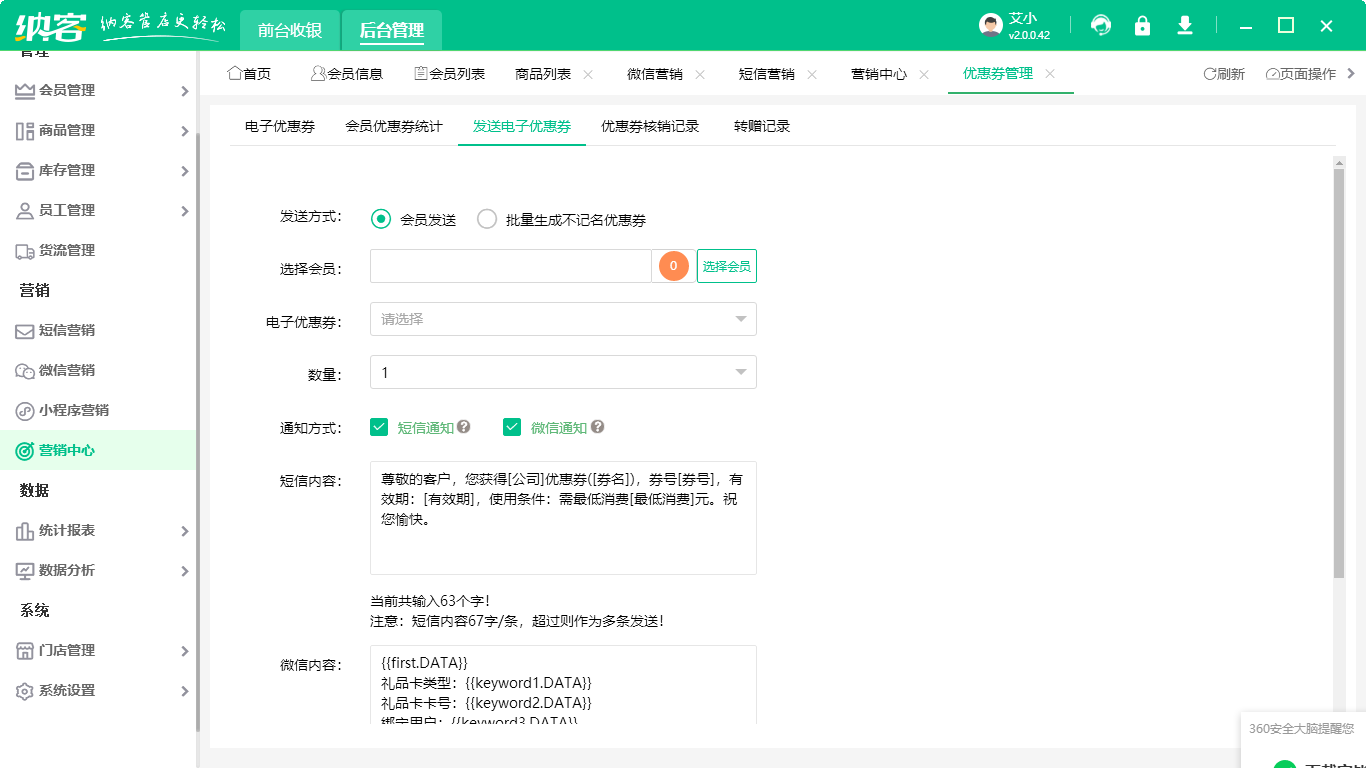Click the download icon in the title bar

1184,25
